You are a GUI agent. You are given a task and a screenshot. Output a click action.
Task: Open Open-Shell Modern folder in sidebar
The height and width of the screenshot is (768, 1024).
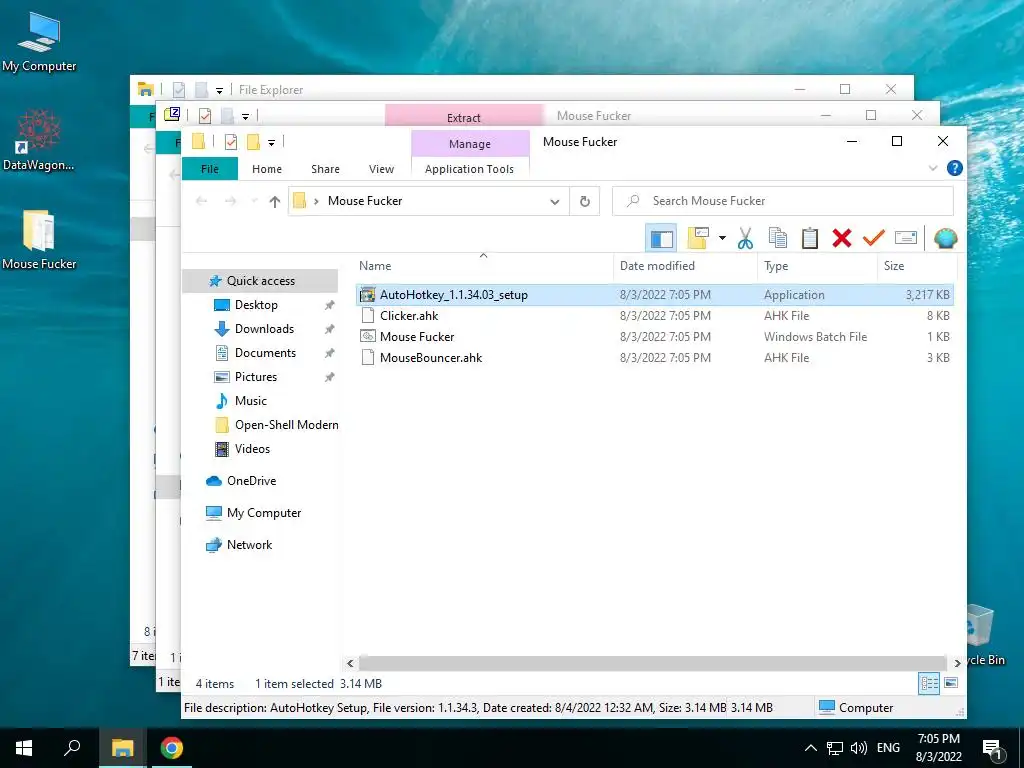(286, 425)
